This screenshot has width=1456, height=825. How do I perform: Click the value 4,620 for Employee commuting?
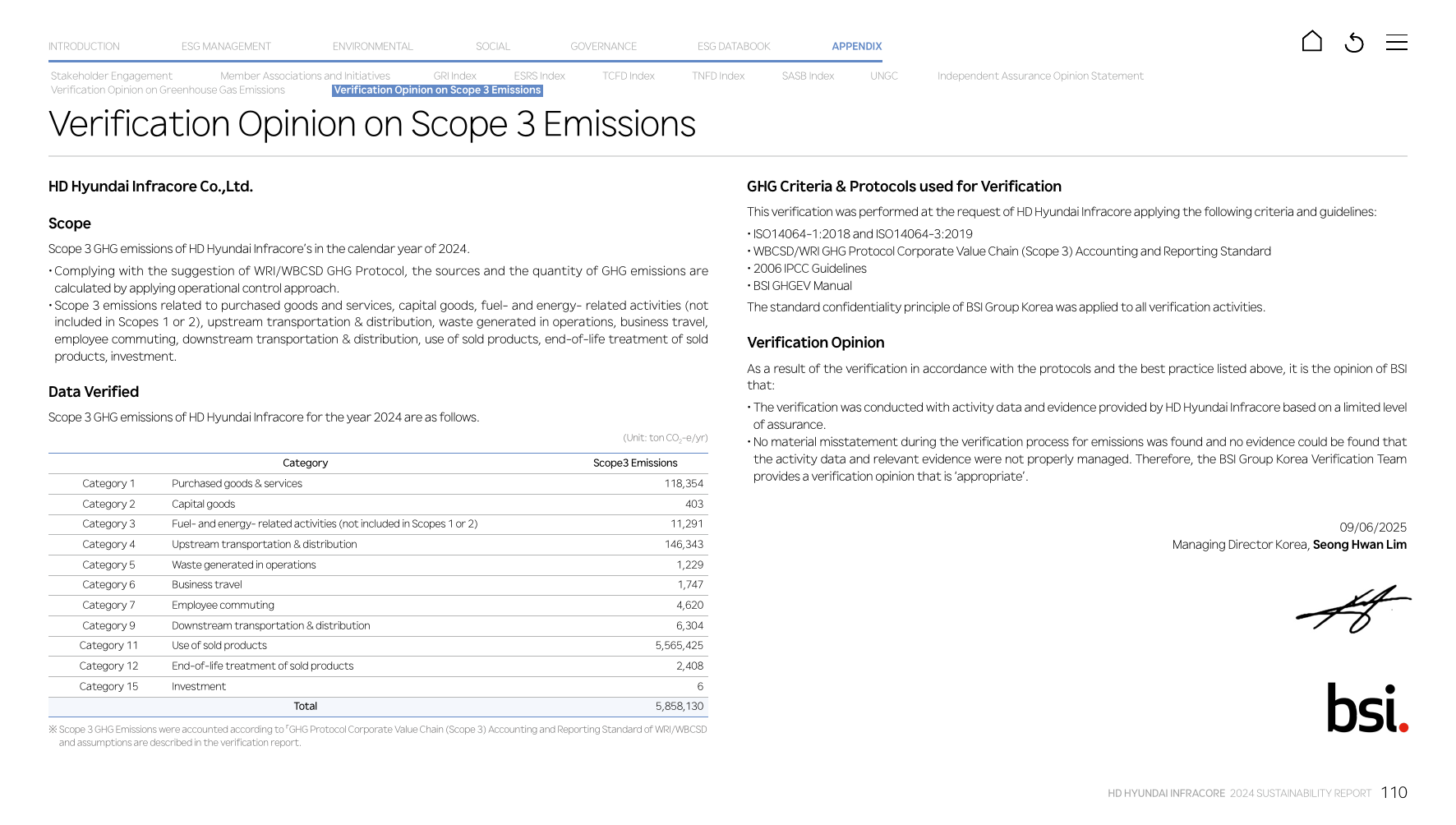(689, 605)
